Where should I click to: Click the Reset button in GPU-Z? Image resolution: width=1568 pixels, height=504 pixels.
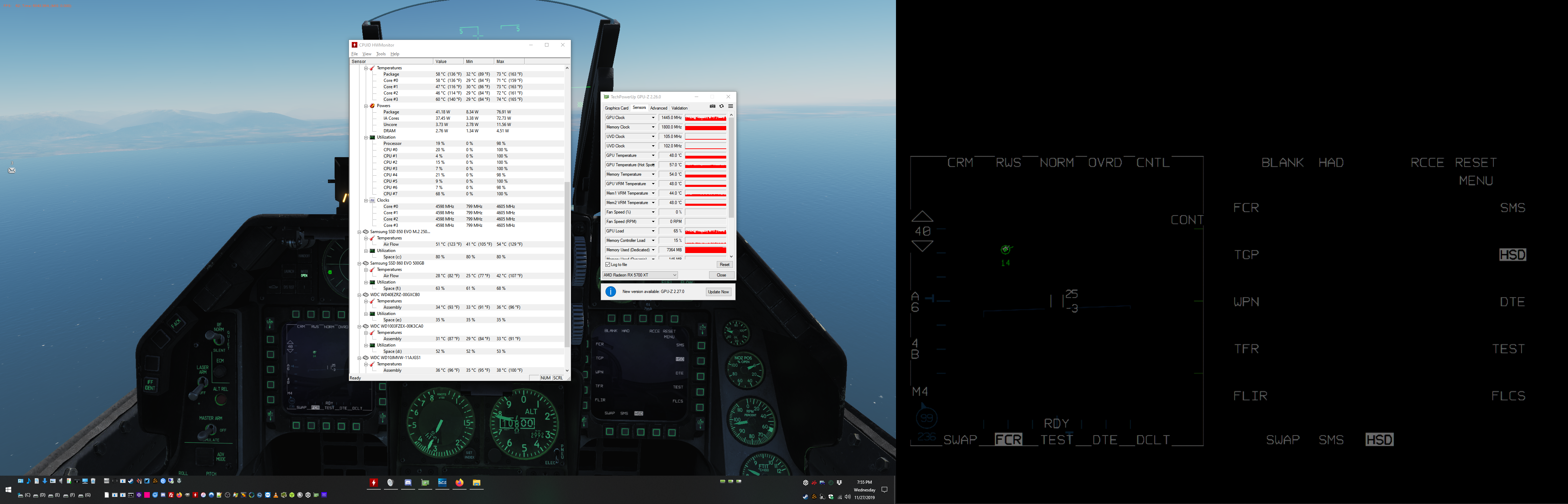click(724, 265)
